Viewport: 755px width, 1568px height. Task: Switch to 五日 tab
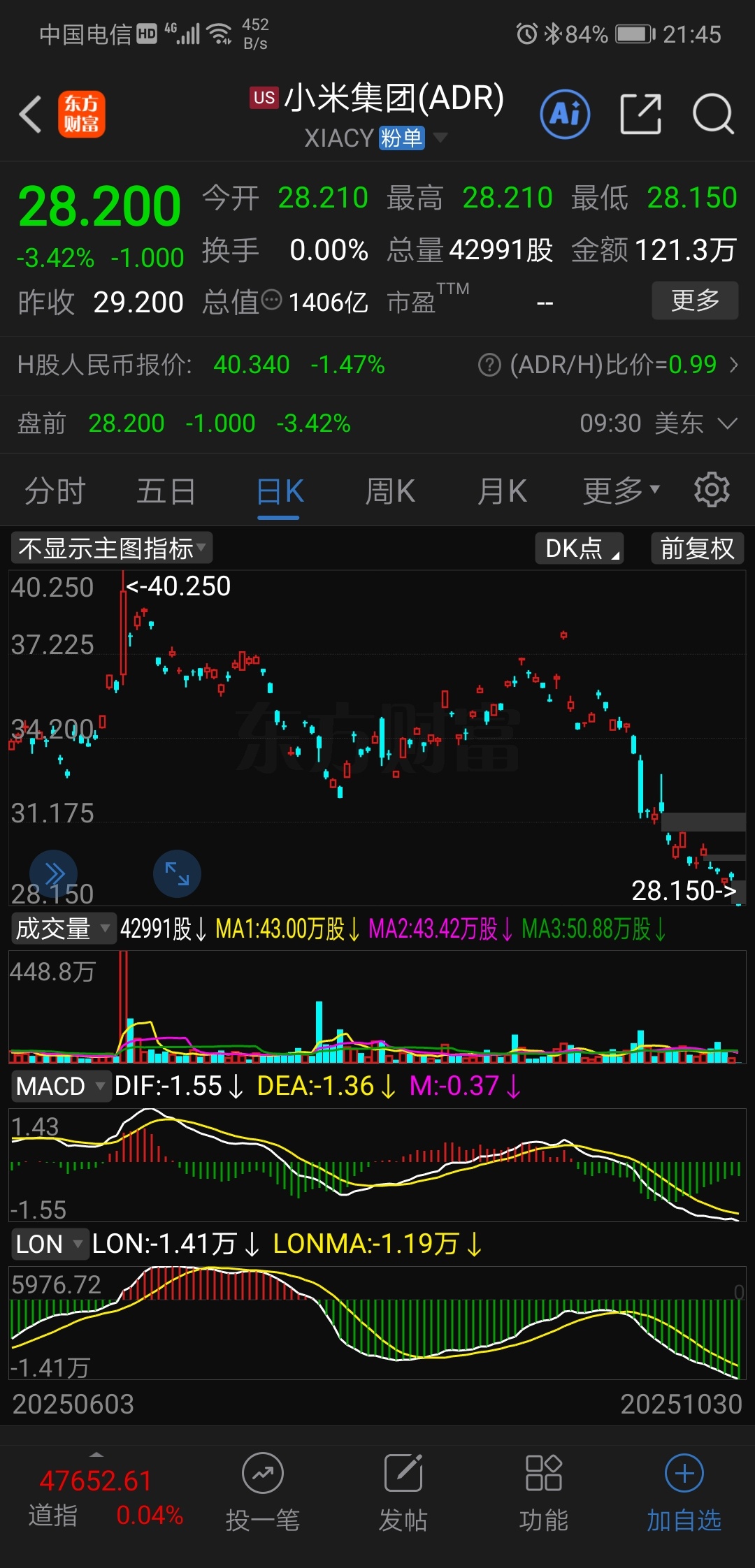tap(166, 491)
